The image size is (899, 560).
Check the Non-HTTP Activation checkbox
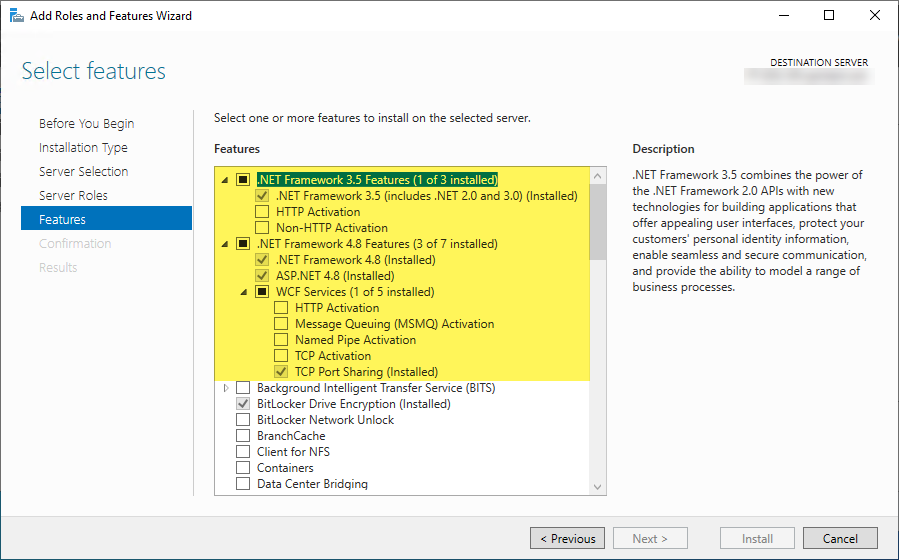(x=262, y=228)
